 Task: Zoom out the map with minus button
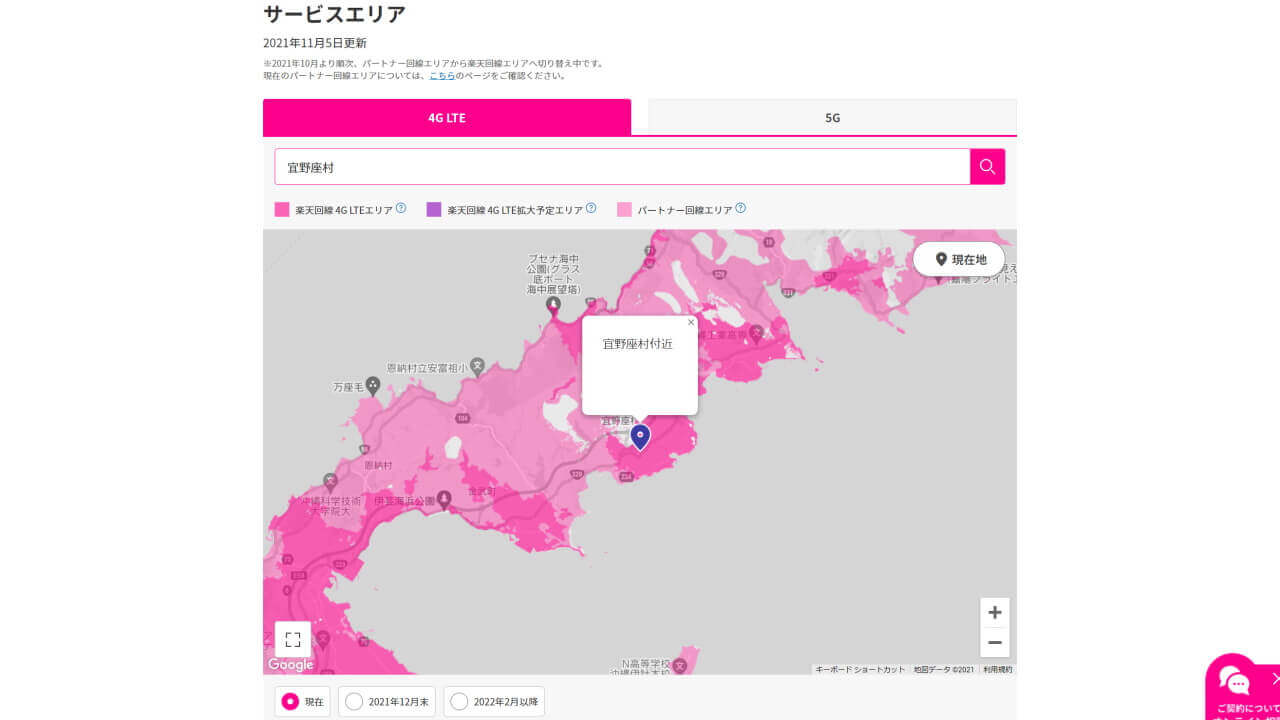[x=994, y=642]
